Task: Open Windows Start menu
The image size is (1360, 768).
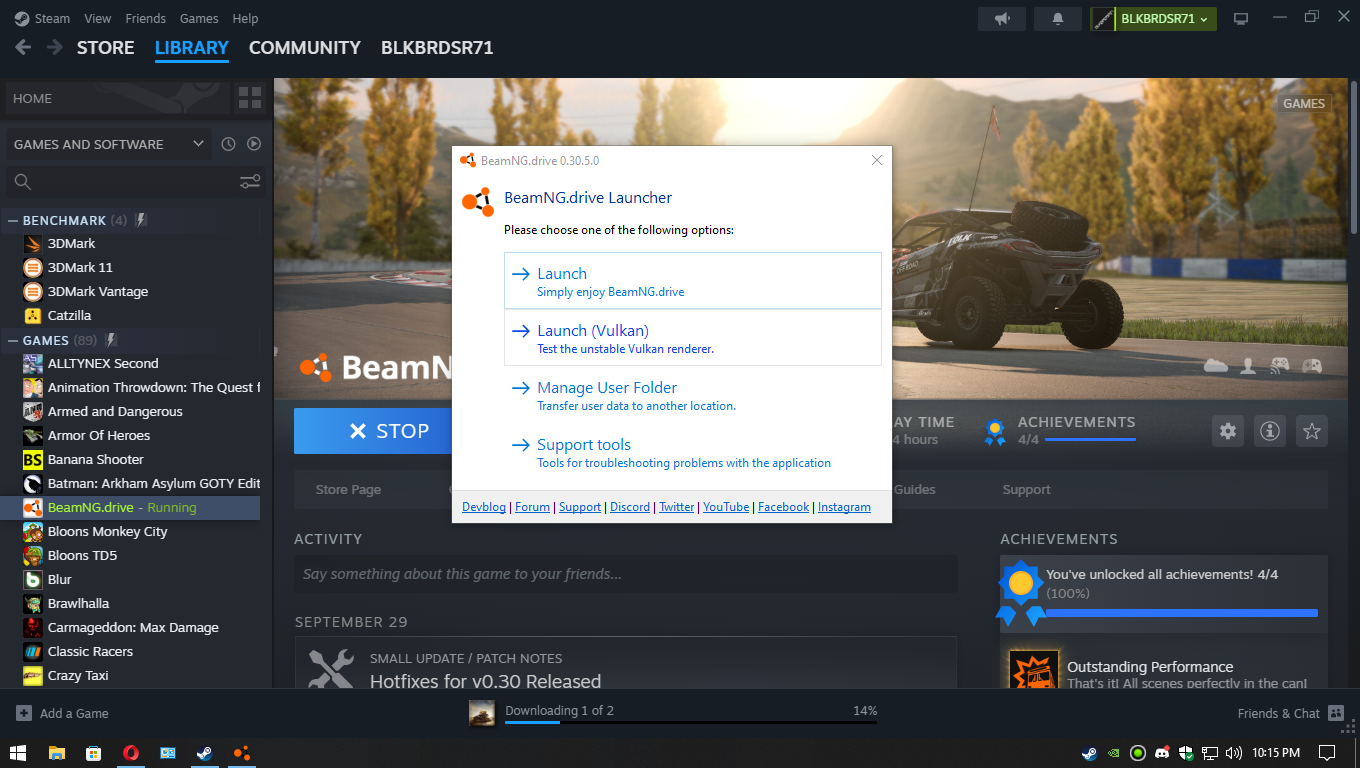Action: pyautogui.click(x=18, y=752)
